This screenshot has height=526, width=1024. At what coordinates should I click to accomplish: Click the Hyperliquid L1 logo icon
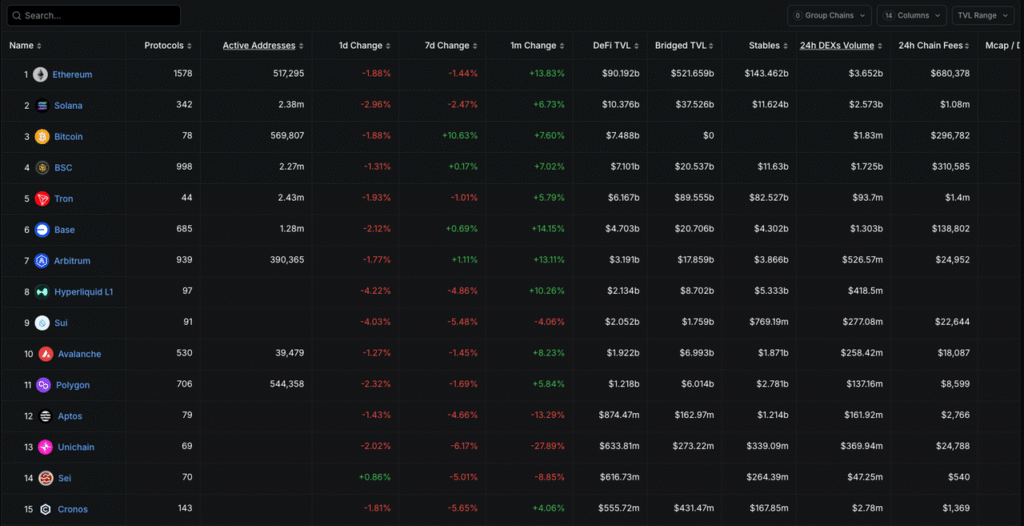tap(42, 291)
